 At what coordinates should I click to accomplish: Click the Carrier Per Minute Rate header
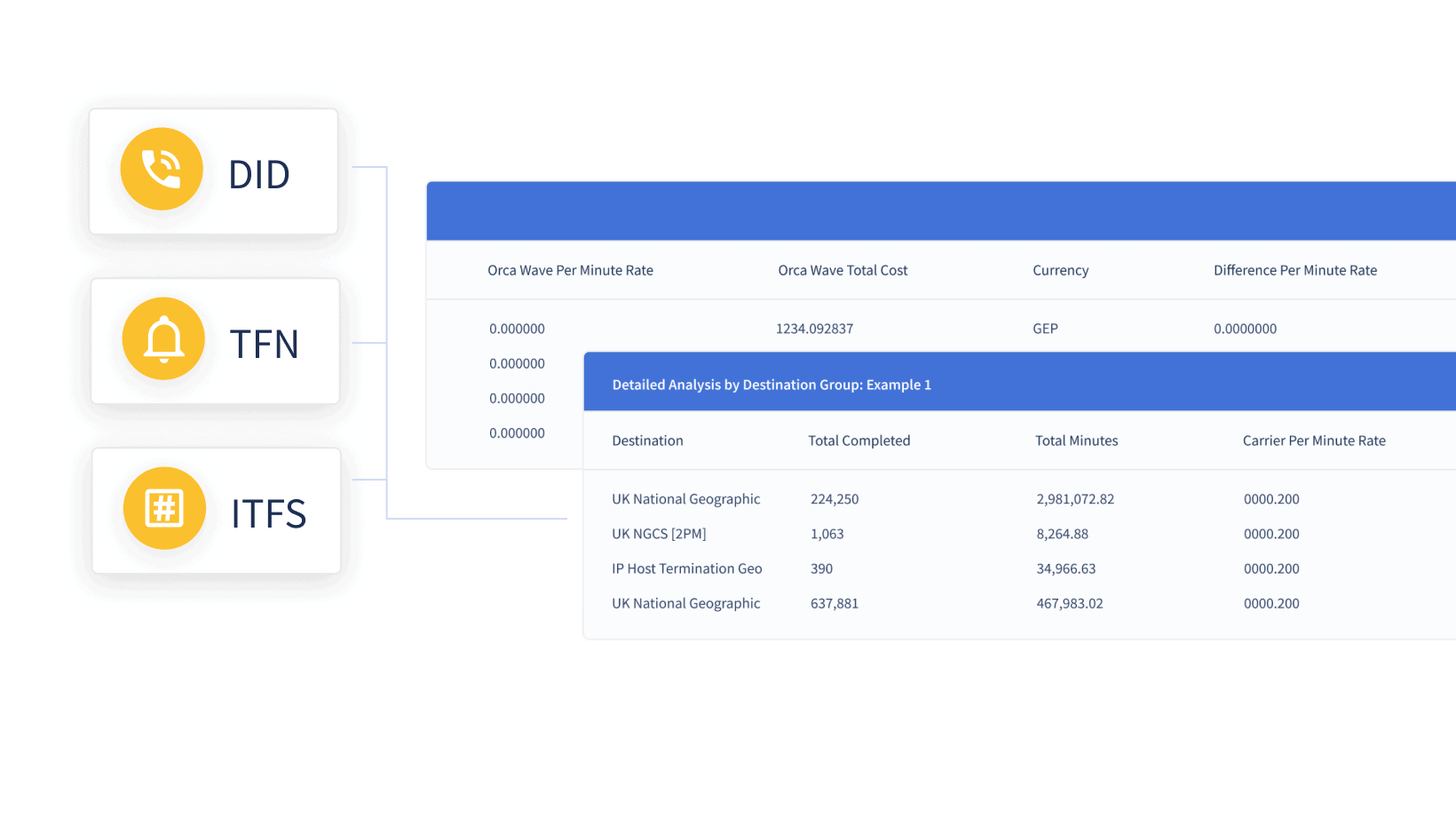pos(1314,441)
